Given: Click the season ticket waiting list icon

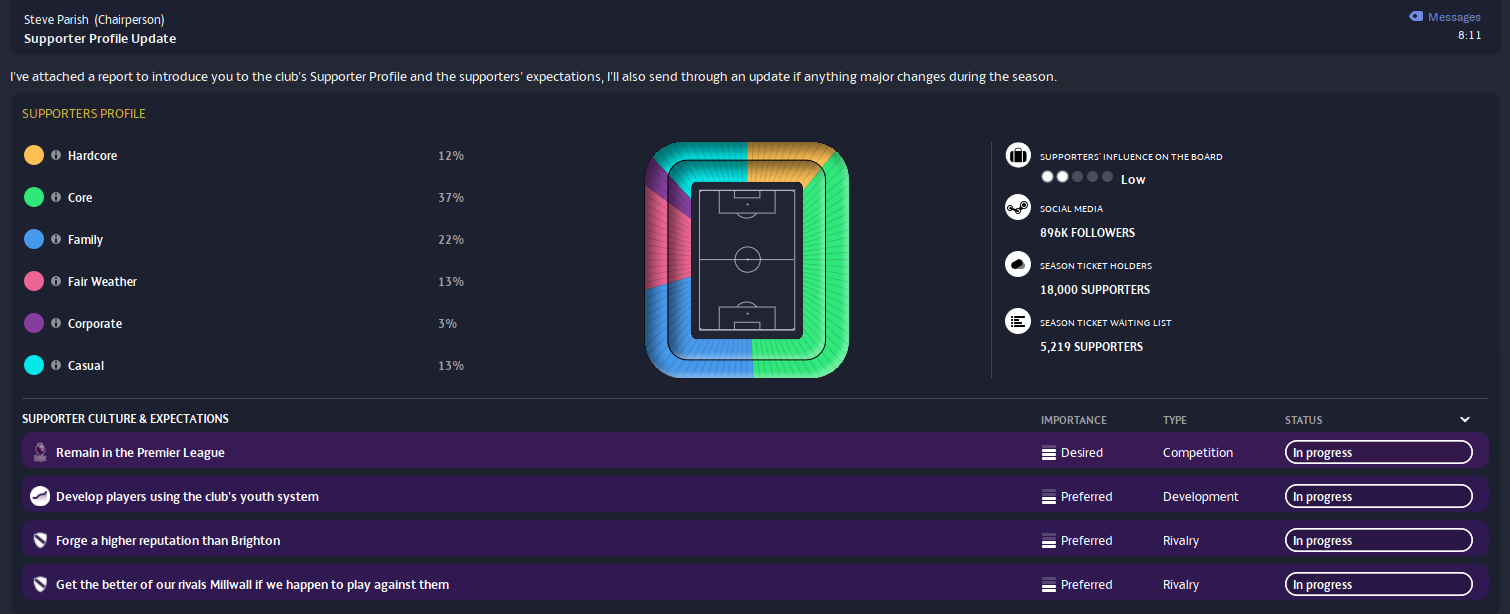Looking at the screenshot, I should (1017, 321).
